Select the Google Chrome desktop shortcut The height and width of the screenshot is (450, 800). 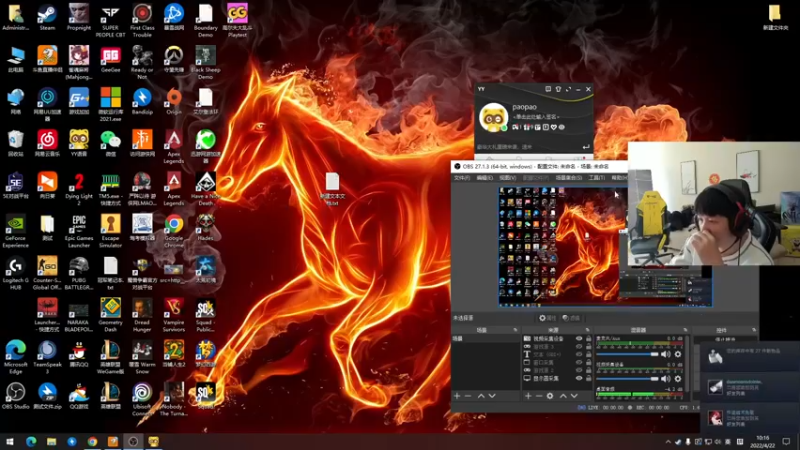pos(173,231)
